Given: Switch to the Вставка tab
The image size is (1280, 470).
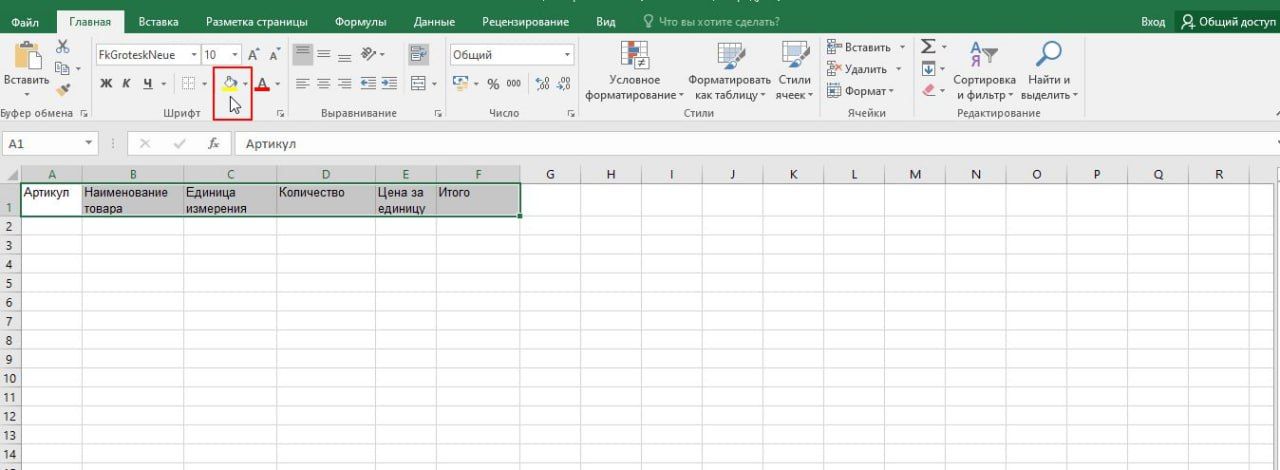Looking at the screenshot, I should (x=159, y=21).
